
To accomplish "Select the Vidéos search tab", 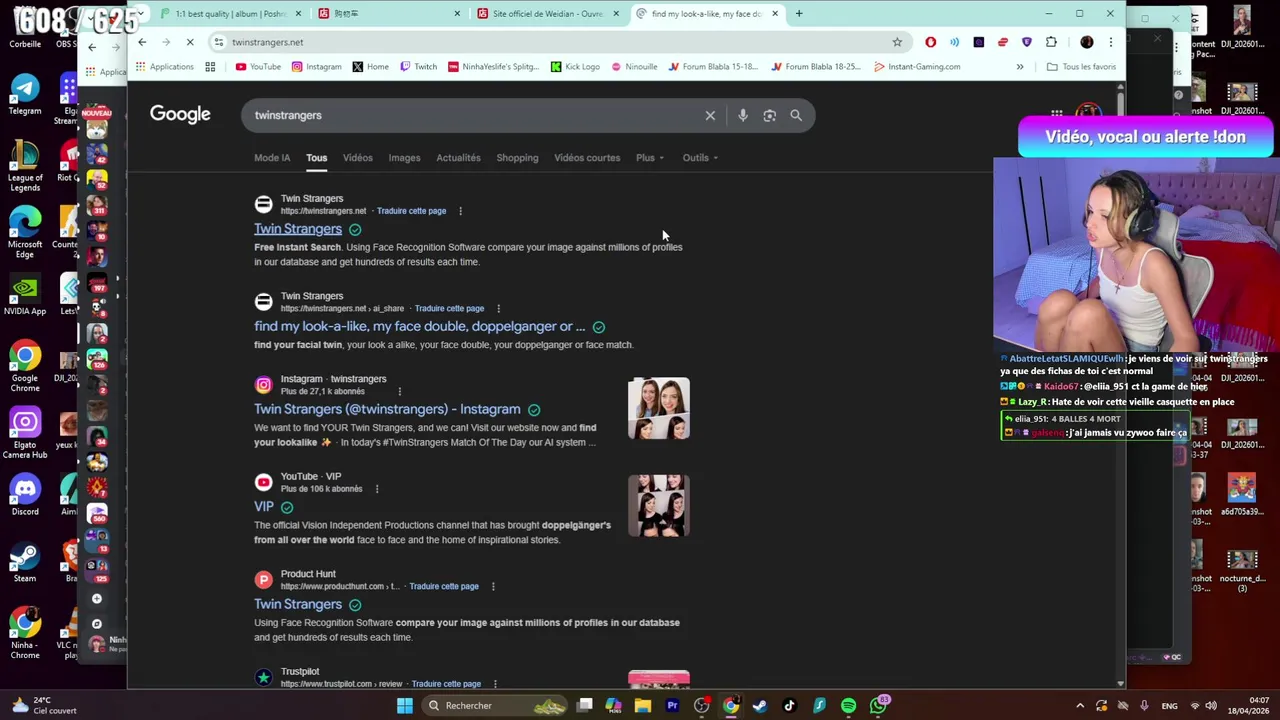I will click(x=357, y=158).
